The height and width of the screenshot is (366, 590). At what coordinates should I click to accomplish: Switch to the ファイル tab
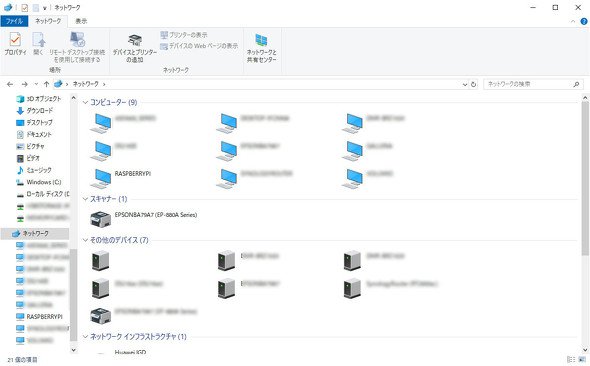pyautogui.click(x=14, y=21)
